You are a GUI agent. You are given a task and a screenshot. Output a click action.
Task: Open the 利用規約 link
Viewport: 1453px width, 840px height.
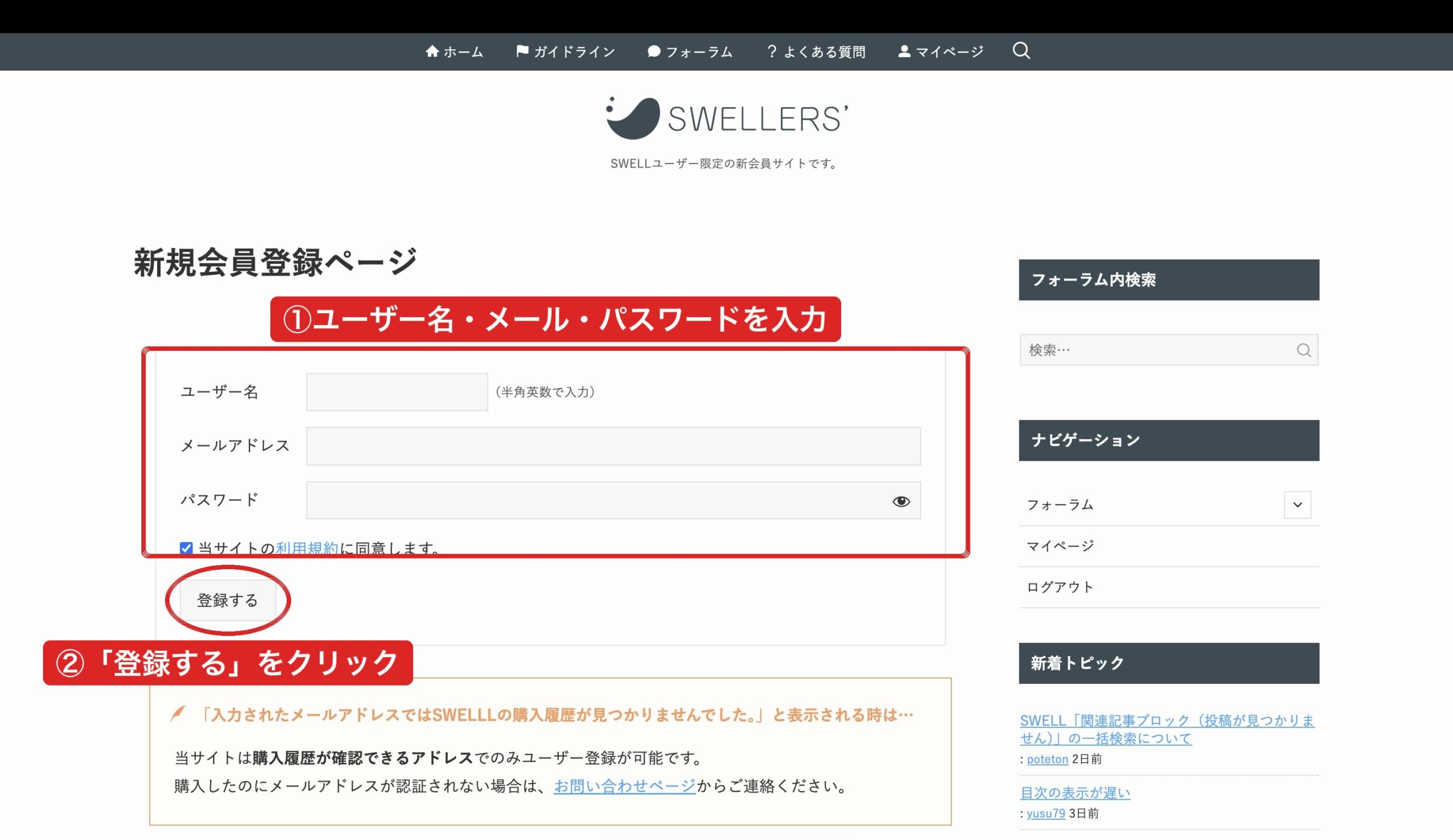pyautogui.click(x=306, y=548)
